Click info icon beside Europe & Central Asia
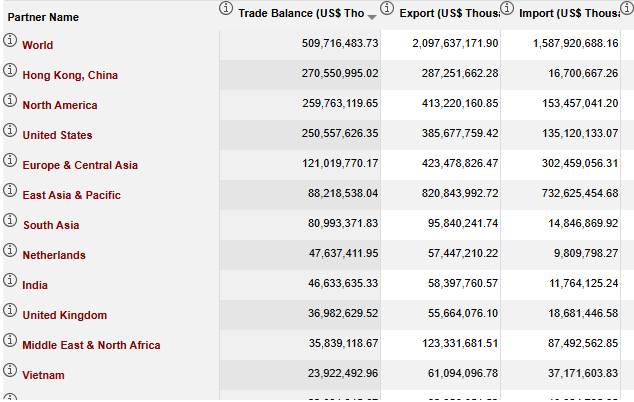This screenshot has height=402, width=634. 10,160
